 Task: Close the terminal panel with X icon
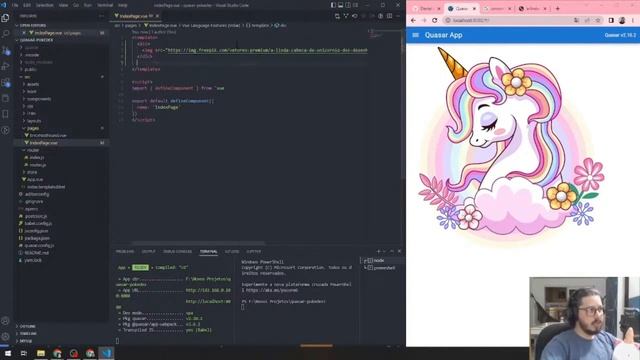point(399,251)
